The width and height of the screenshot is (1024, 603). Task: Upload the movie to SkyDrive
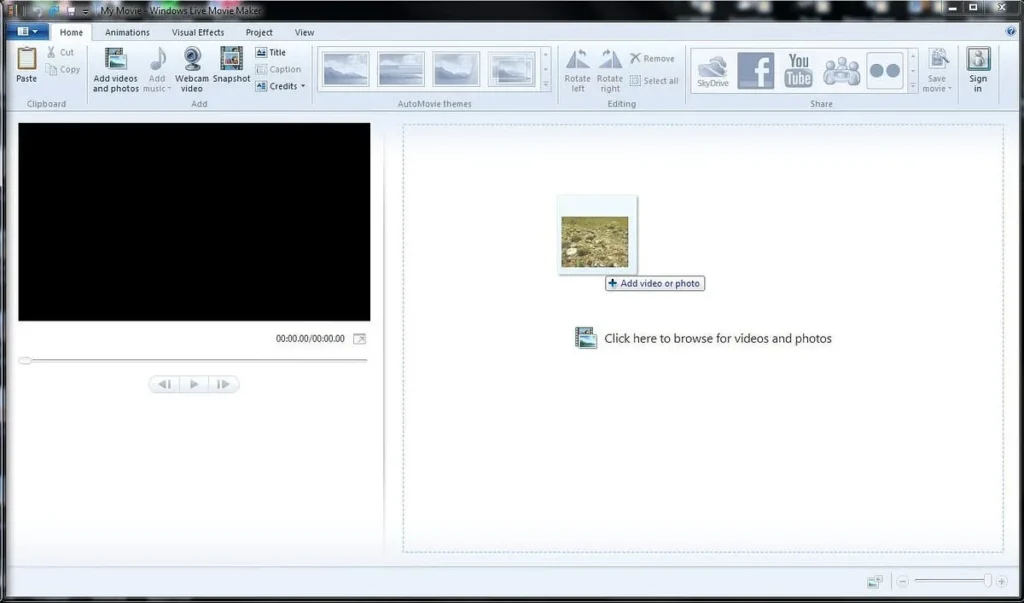click(x=712, y=70)
